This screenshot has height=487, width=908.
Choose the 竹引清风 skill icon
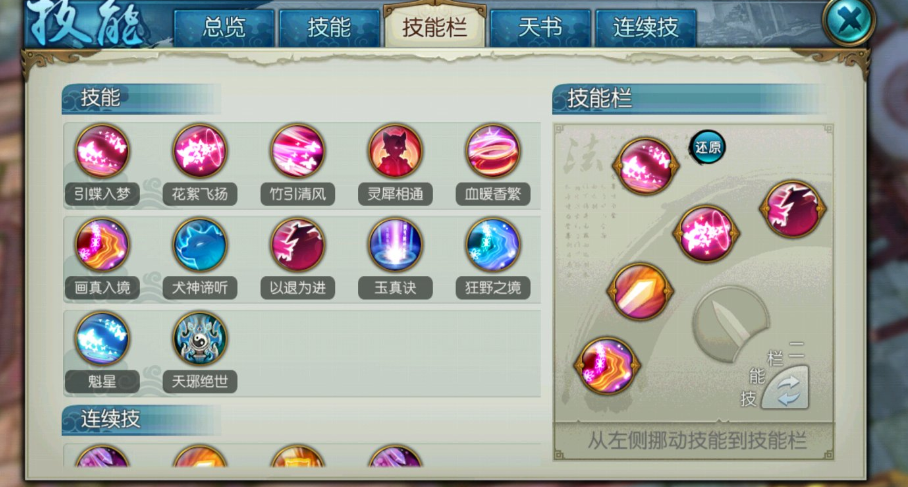point(297,151)
